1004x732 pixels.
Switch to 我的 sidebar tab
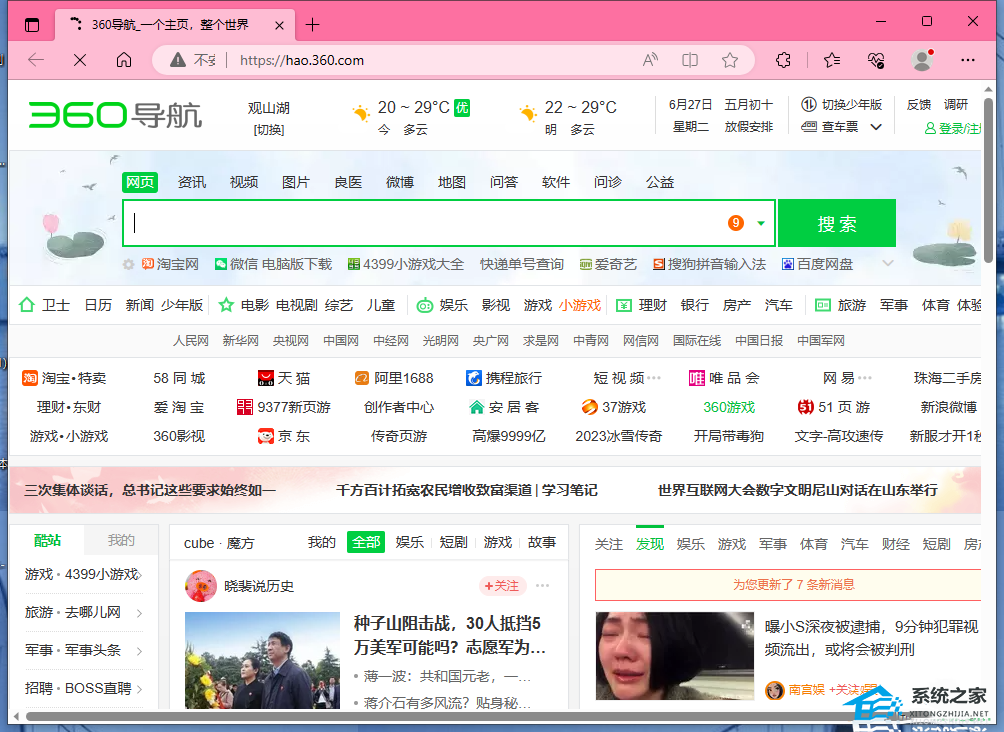point(121,541)
